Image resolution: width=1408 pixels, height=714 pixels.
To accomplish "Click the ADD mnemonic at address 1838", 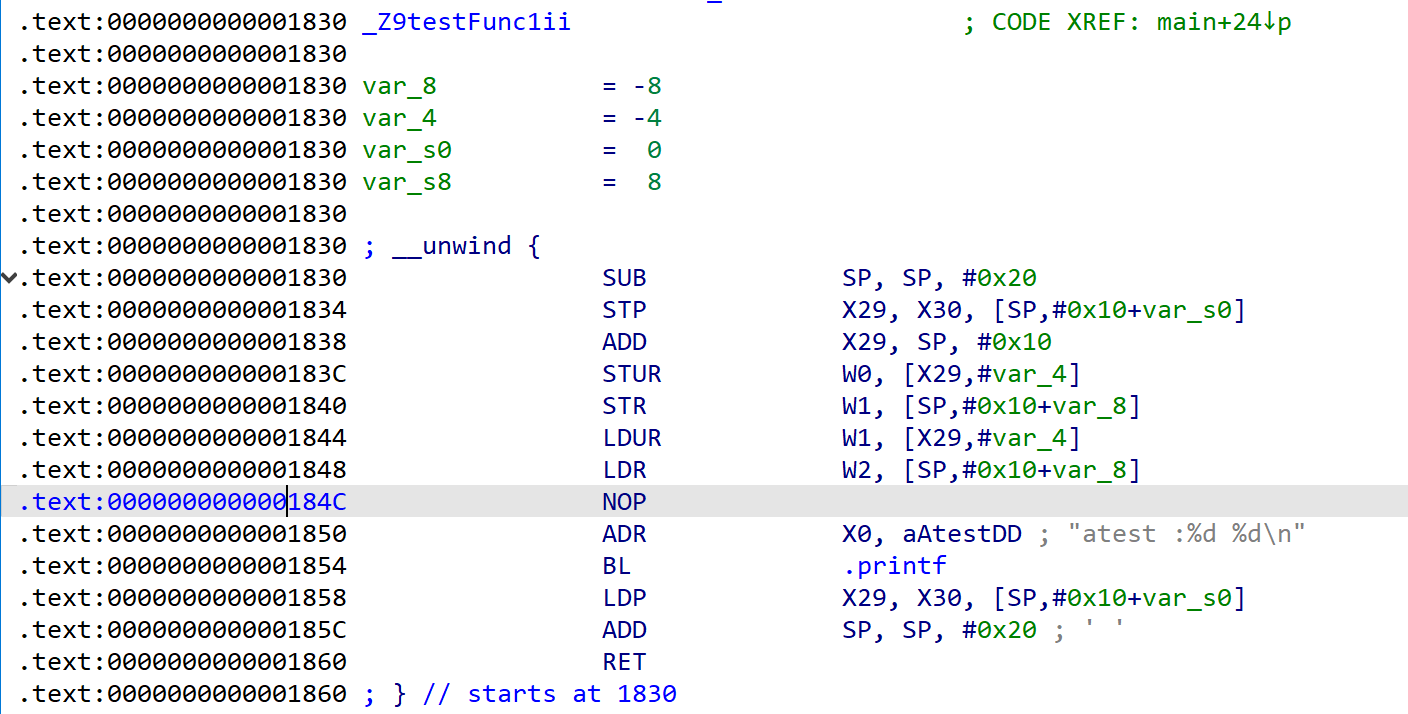I will tap(625, 342).
